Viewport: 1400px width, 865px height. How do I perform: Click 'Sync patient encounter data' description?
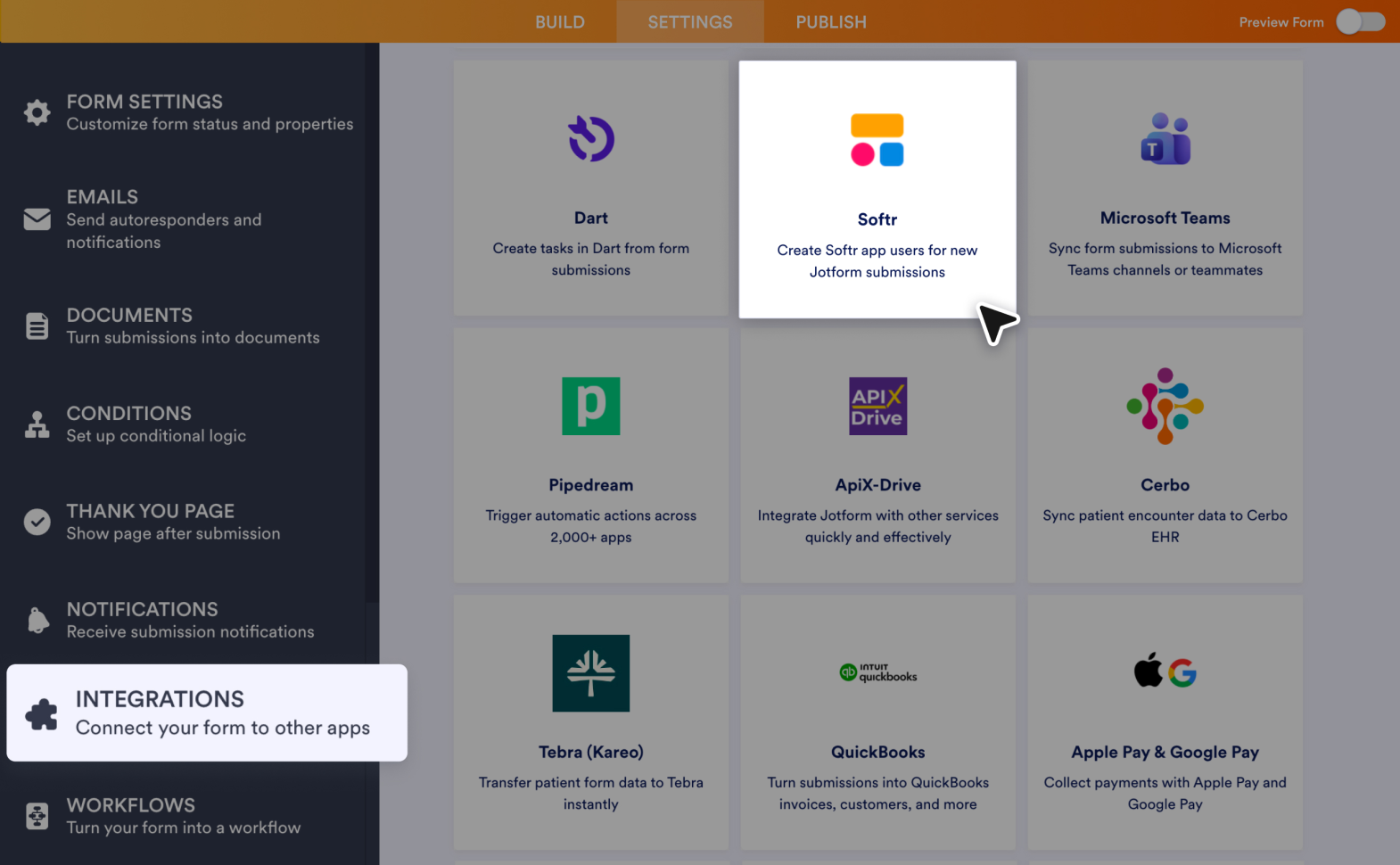[x=1165, y=526]
